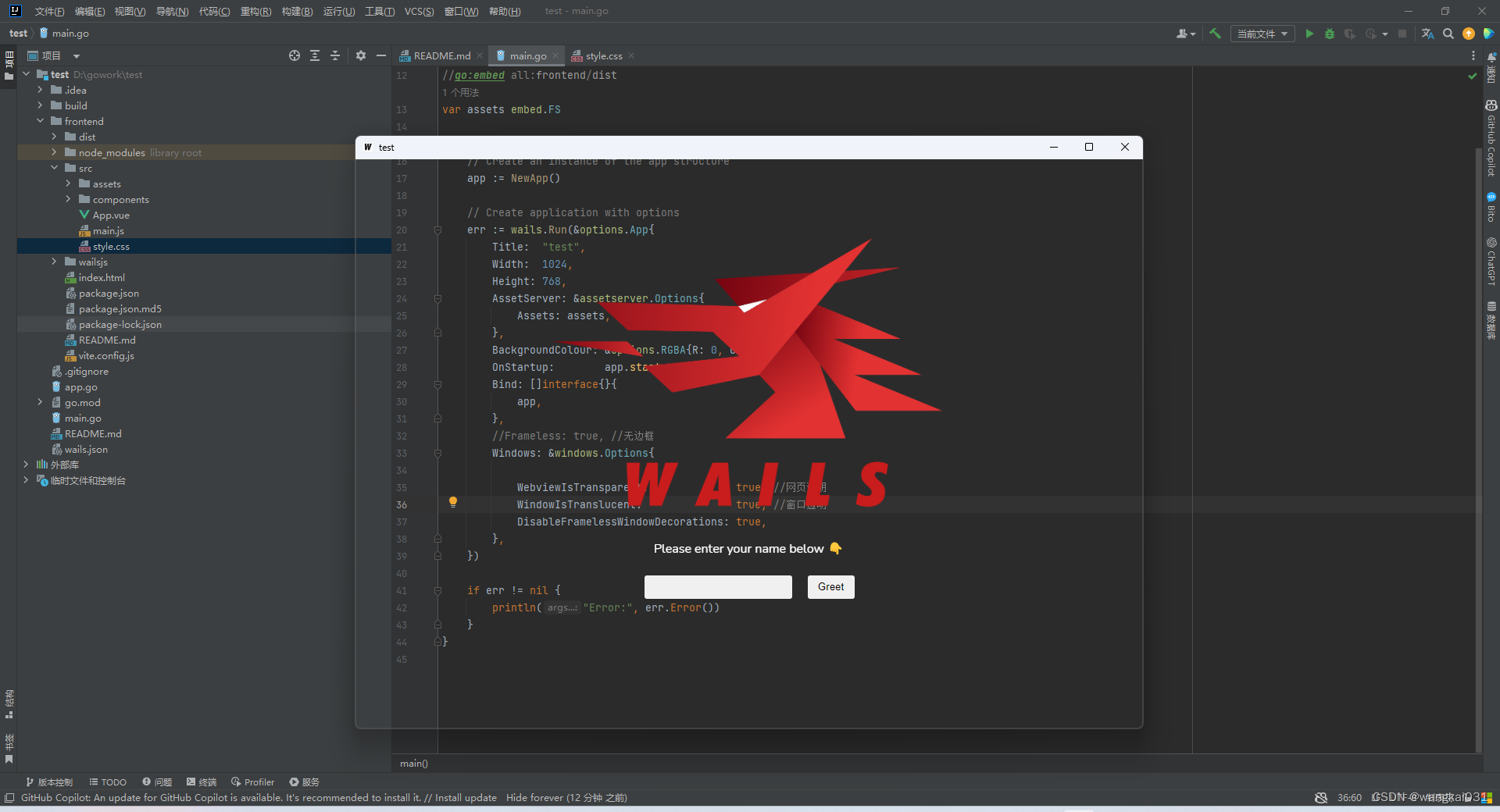Open the 编辑(E) menu
The height and width of the screenshot is (812, 1500).
click(x=90, y=11)
